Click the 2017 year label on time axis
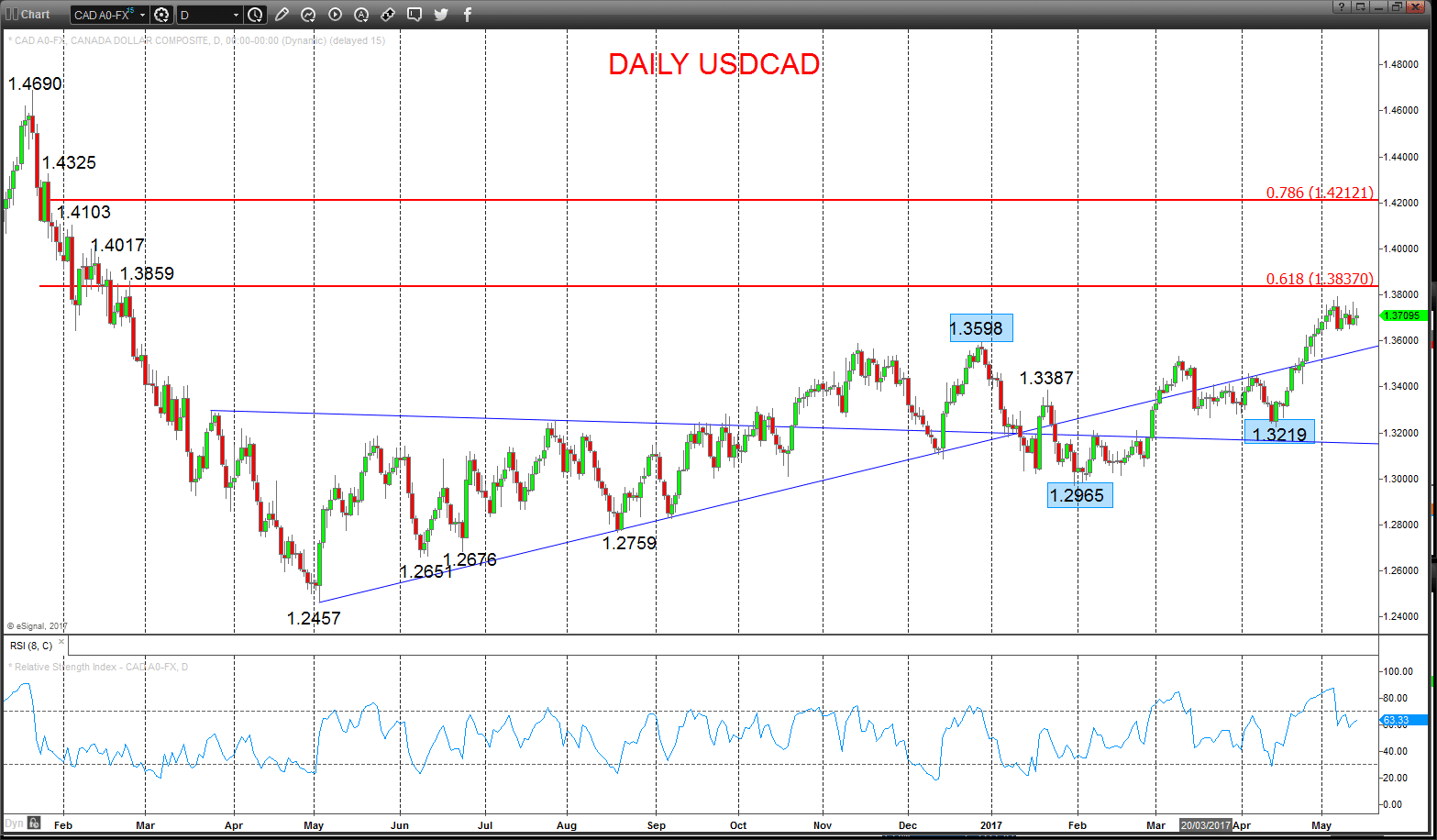The width and height of the screenshot is (1437, 840). [x=992, y=825]
